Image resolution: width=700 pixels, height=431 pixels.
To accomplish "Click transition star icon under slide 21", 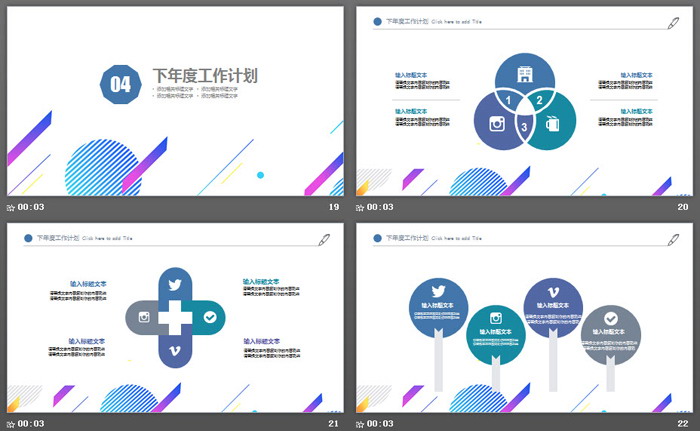I will click(11, 424).
